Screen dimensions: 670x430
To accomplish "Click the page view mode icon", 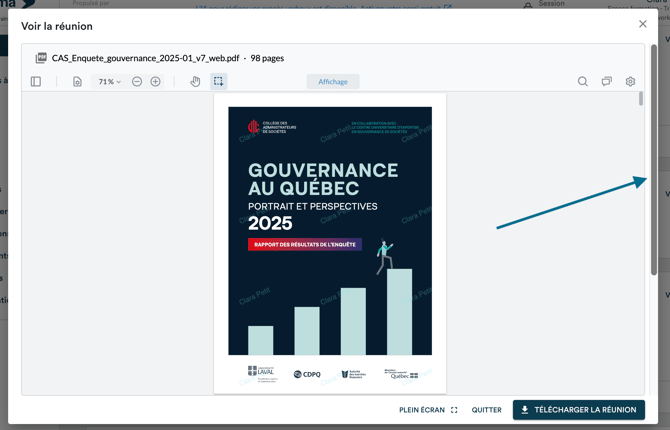I will point(77,82).
